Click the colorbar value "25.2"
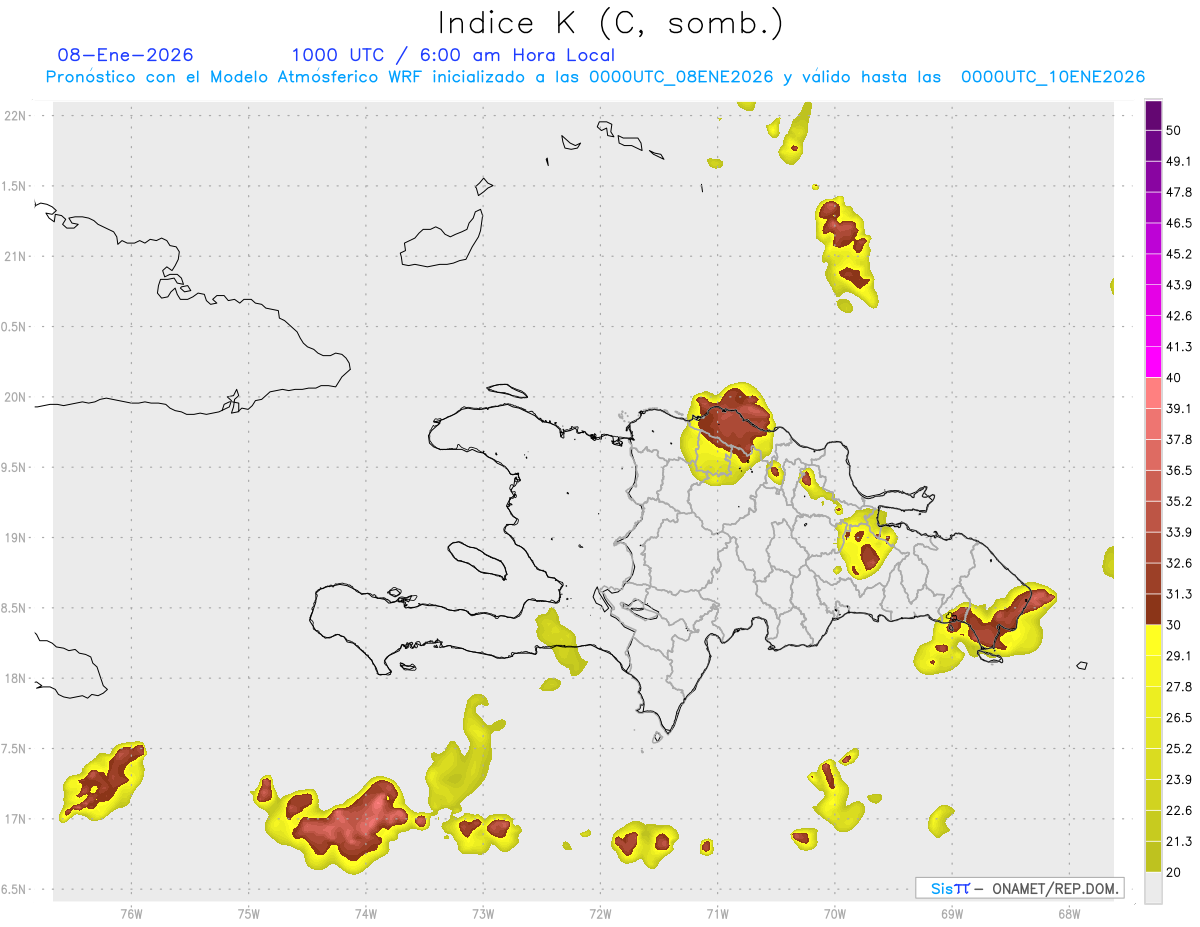The width and height of the screenshot is (1200, 927). [1179, 750]
